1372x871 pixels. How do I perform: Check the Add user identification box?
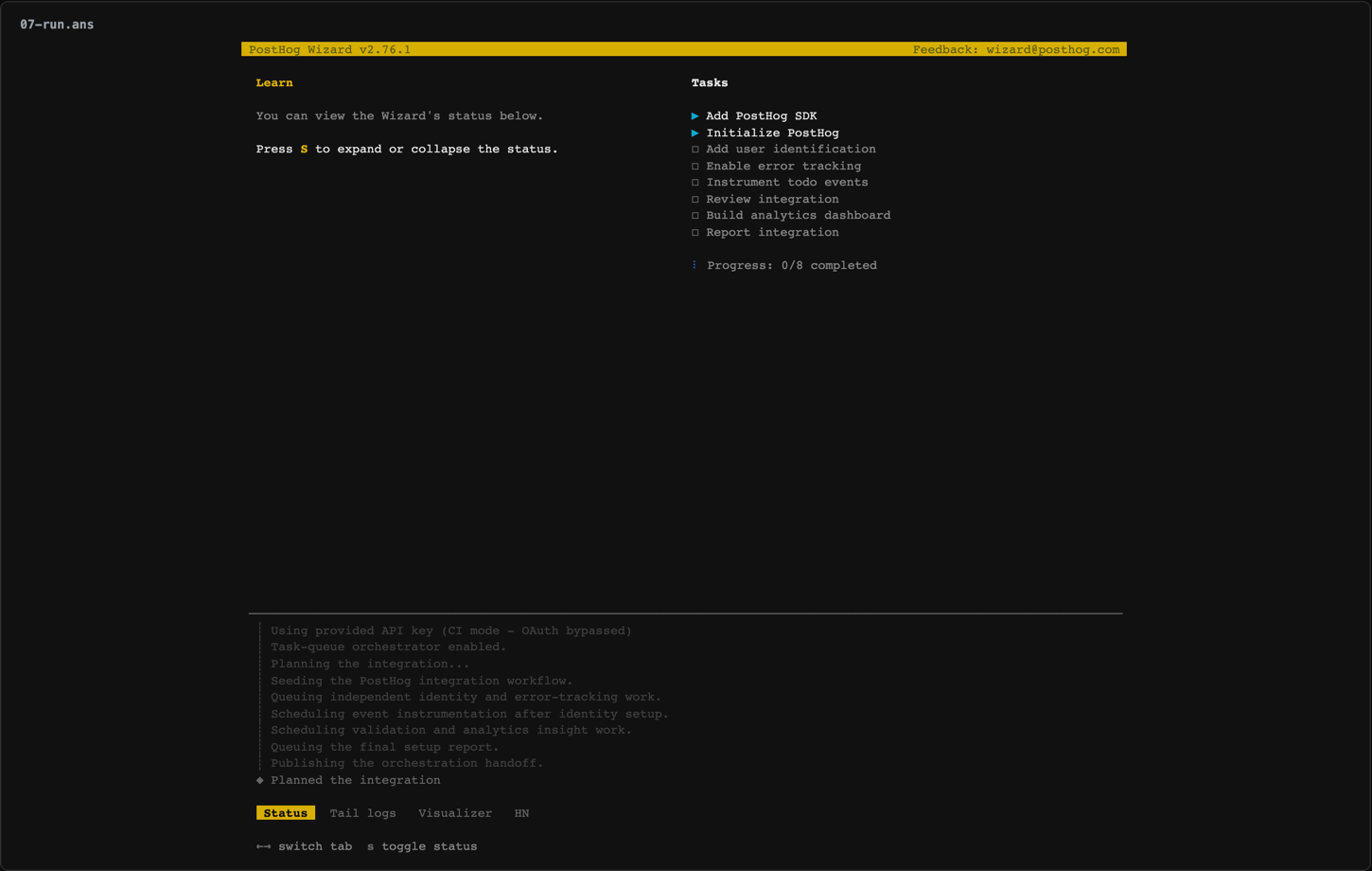coord(695,150)
